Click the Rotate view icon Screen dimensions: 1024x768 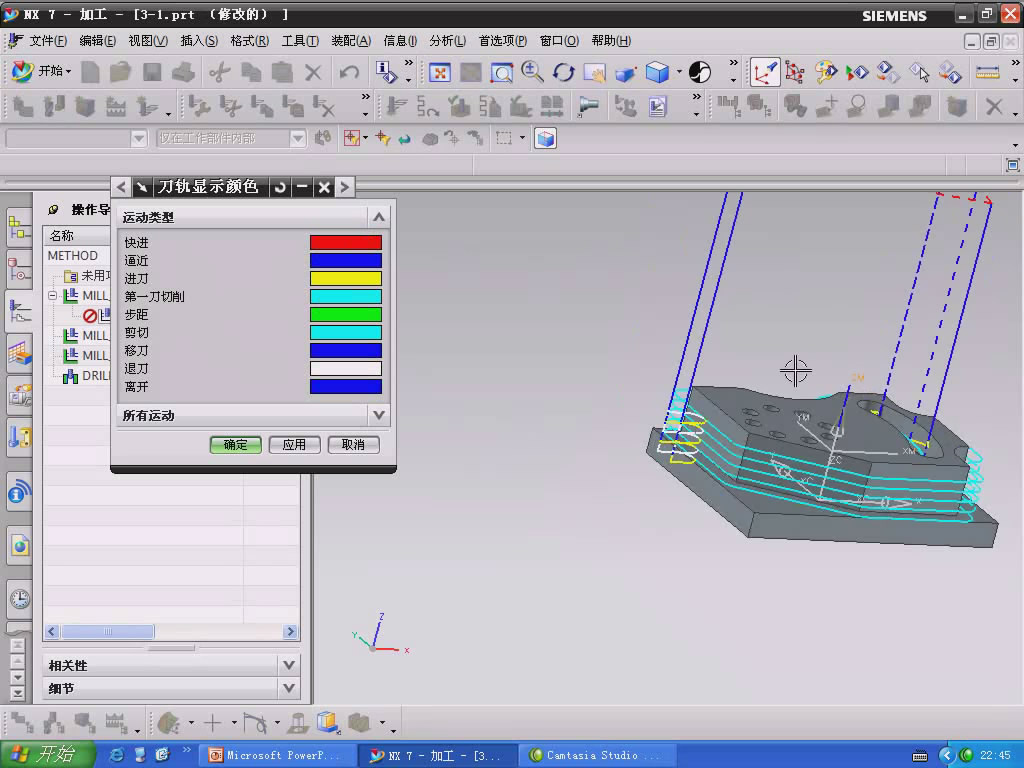point(564,72)
